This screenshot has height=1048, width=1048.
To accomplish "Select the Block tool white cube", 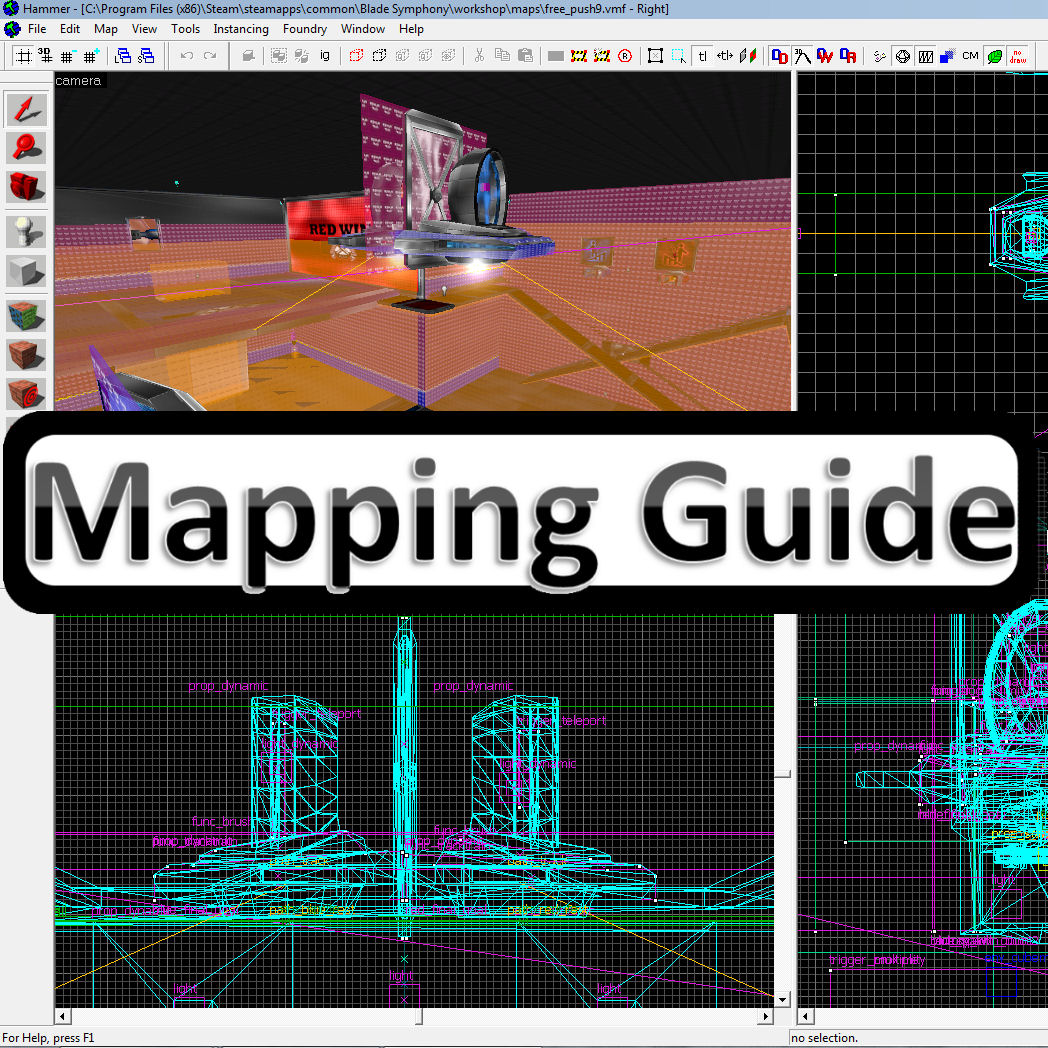I will click(26, 271).
